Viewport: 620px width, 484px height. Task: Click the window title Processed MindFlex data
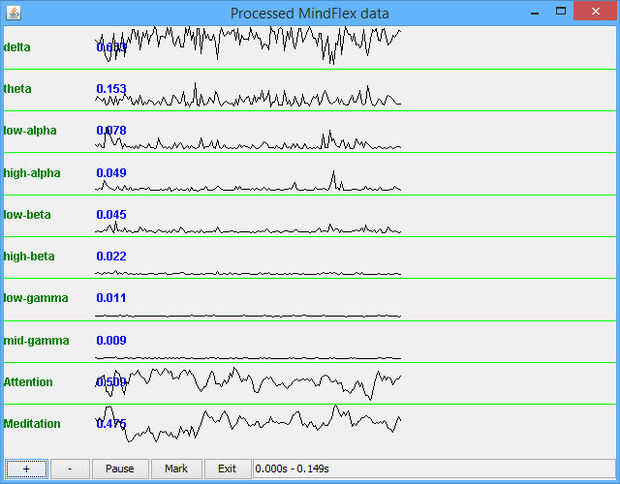(310, 13)
